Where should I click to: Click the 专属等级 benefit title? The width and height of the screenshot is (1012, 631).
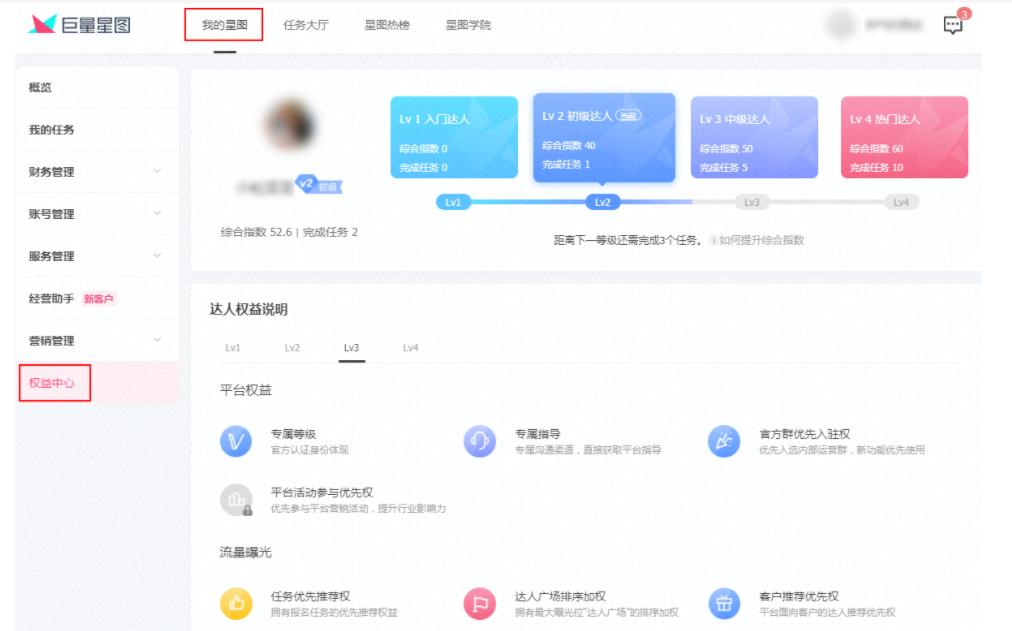click(x=294, y=434)
